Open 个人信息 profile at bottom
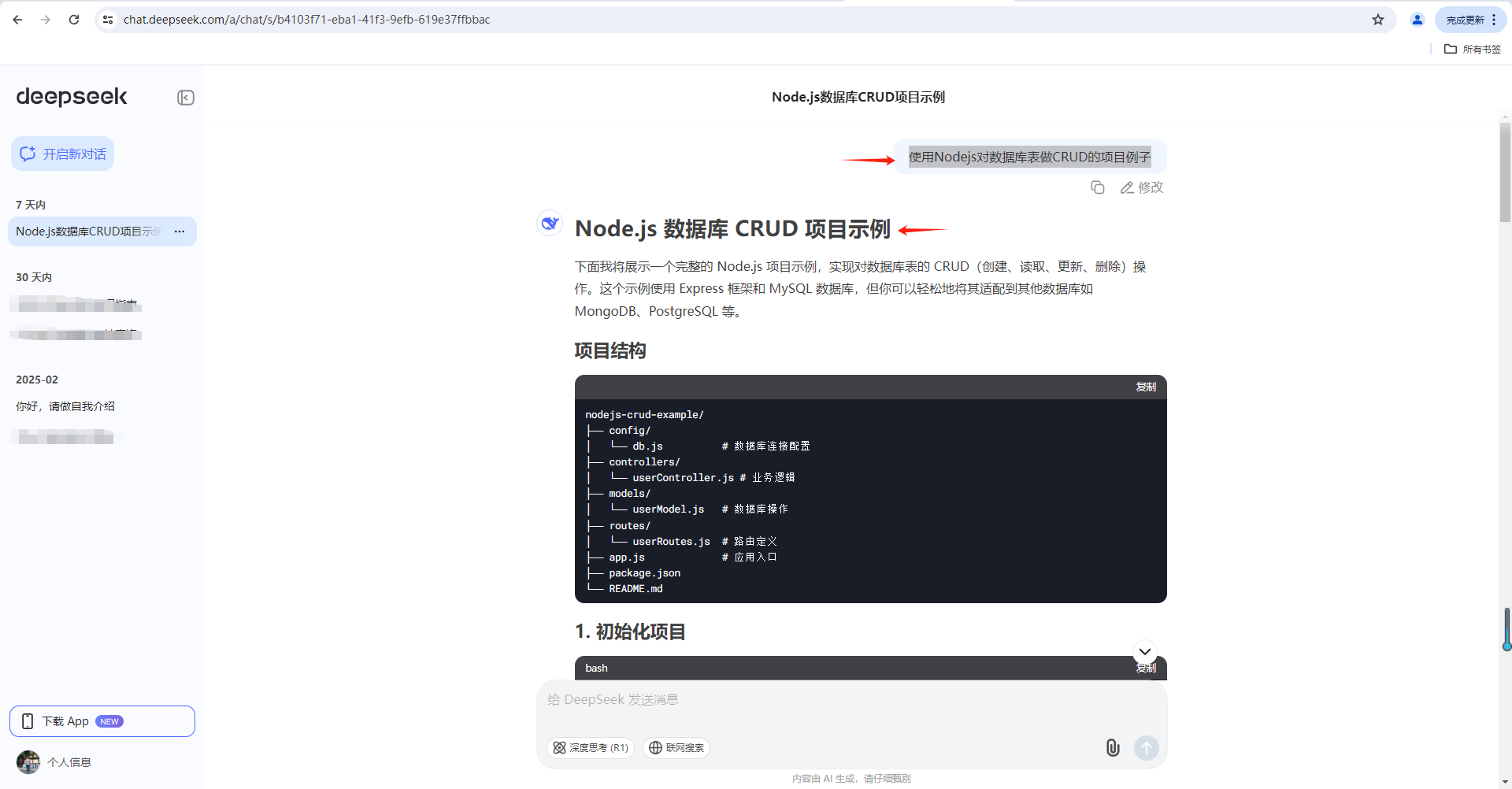1512x789 pixels. pyautogui.click(x=69, y=761)
